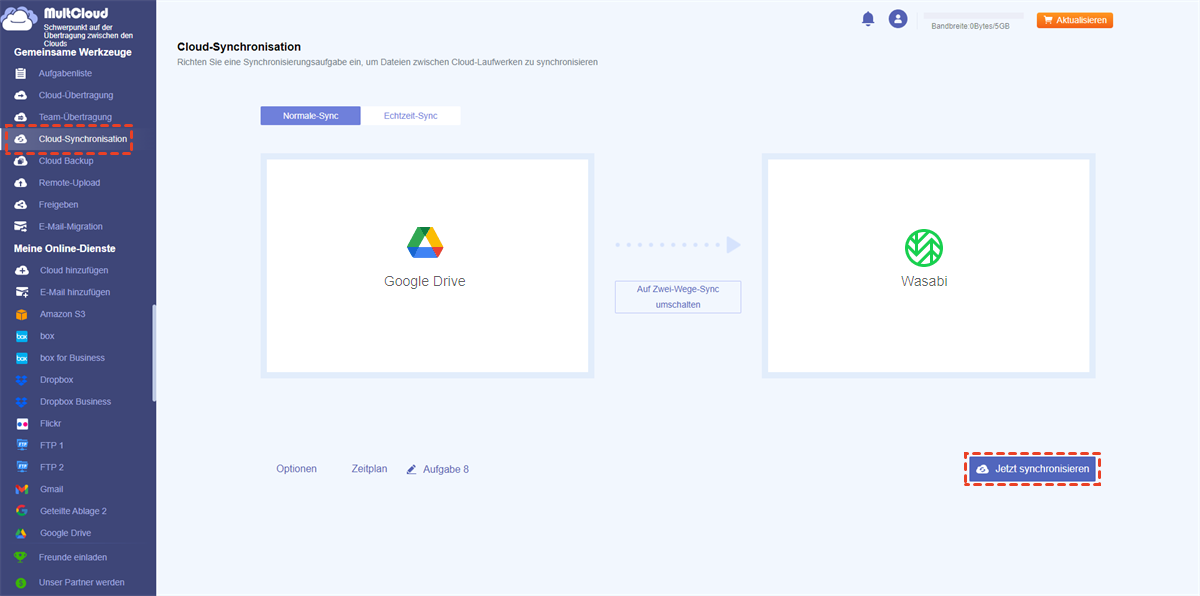Click the Gmail label
This screenshot has height=596, width=1200.
click(51, 489)
